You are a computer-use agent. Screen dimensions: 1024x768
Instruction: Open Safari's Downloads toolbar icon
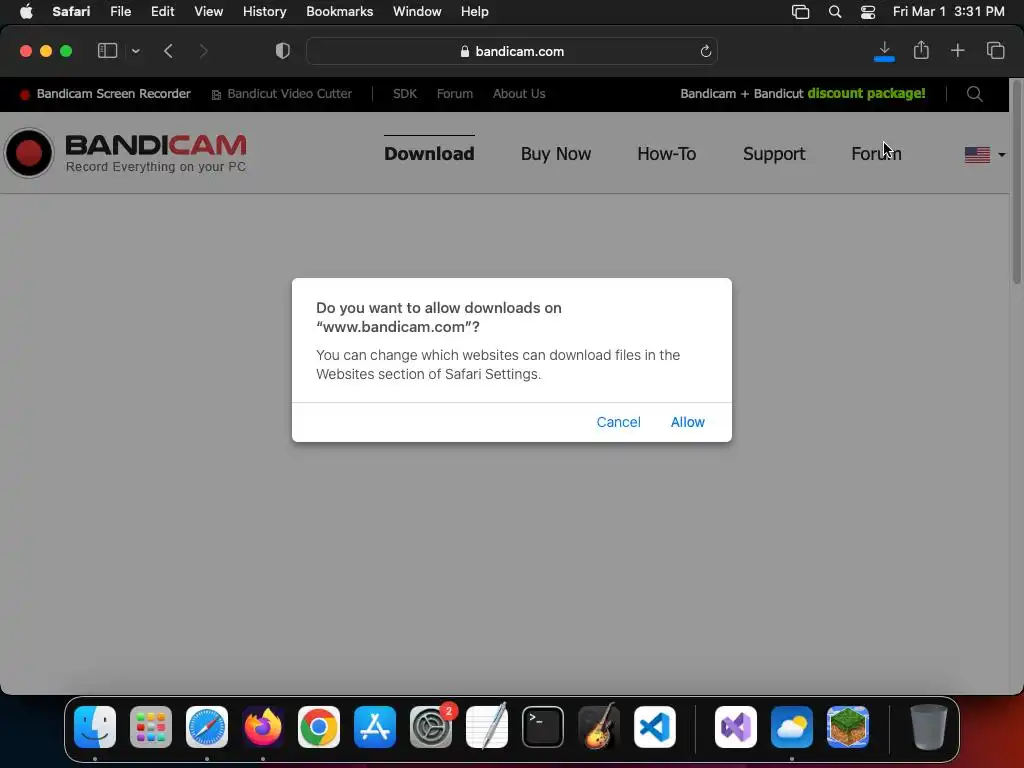(x=884, y=51)
